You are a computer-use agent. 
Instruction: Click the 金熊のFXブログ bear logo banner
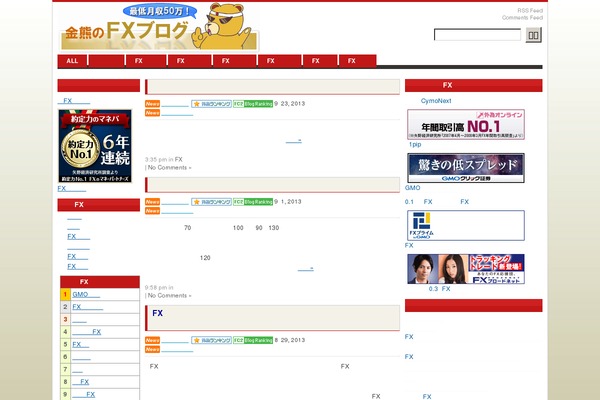(x=159, y=28)
